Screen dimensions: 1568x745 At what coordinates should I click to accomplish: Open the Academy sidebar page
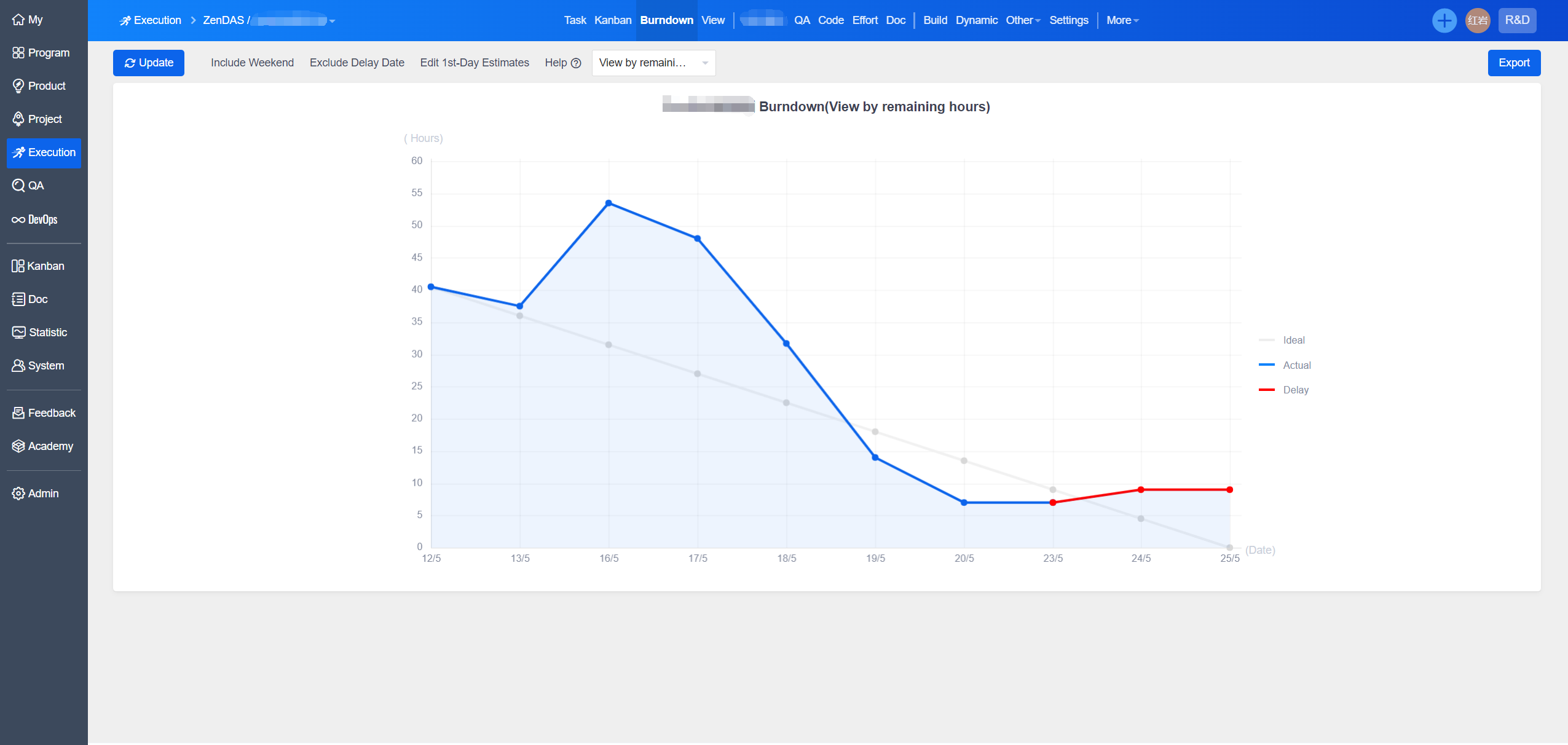pyautogui.click(x=44, y=446)
